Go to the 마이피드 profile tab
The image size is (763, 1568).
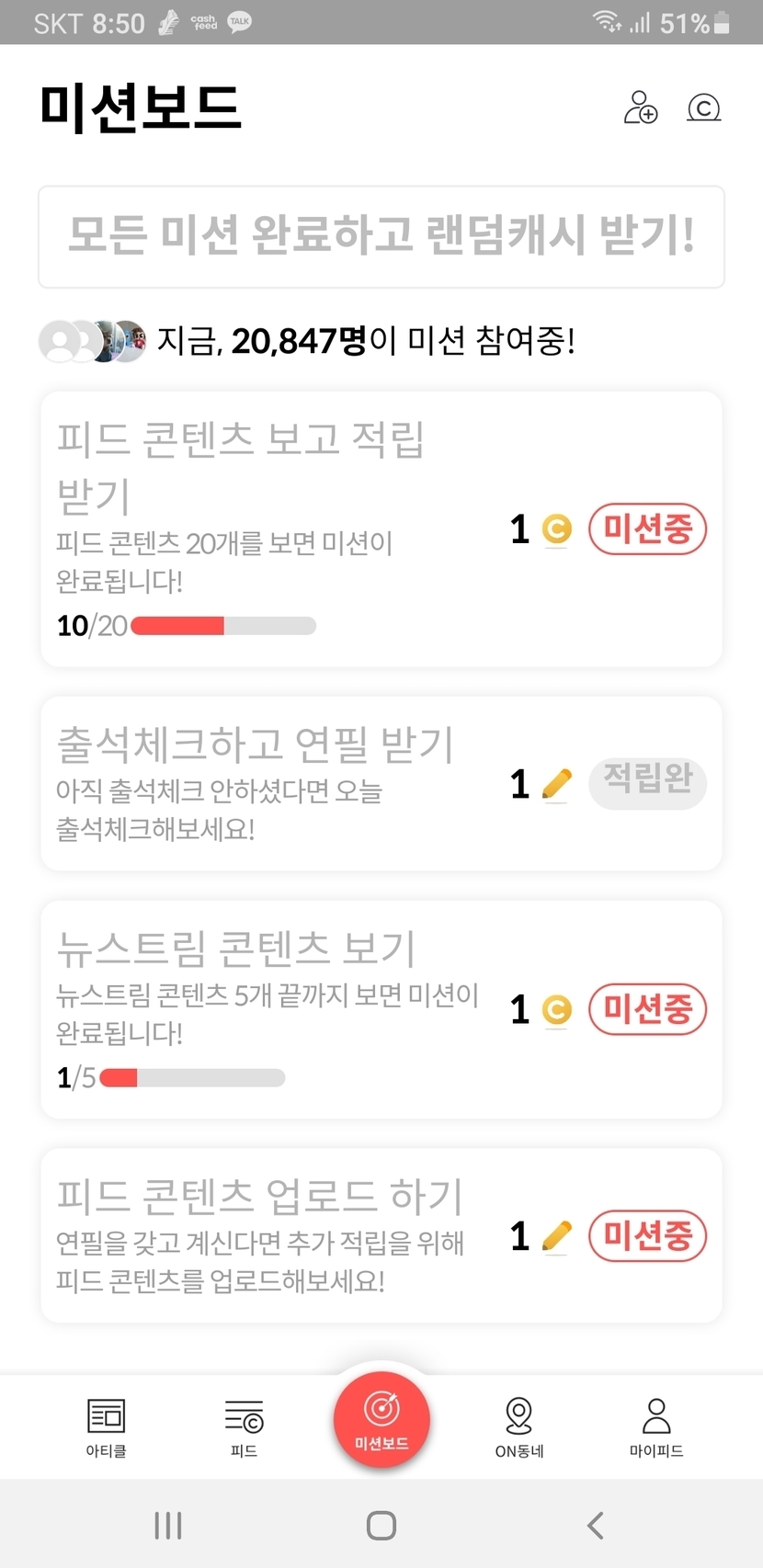point(656,1426)
